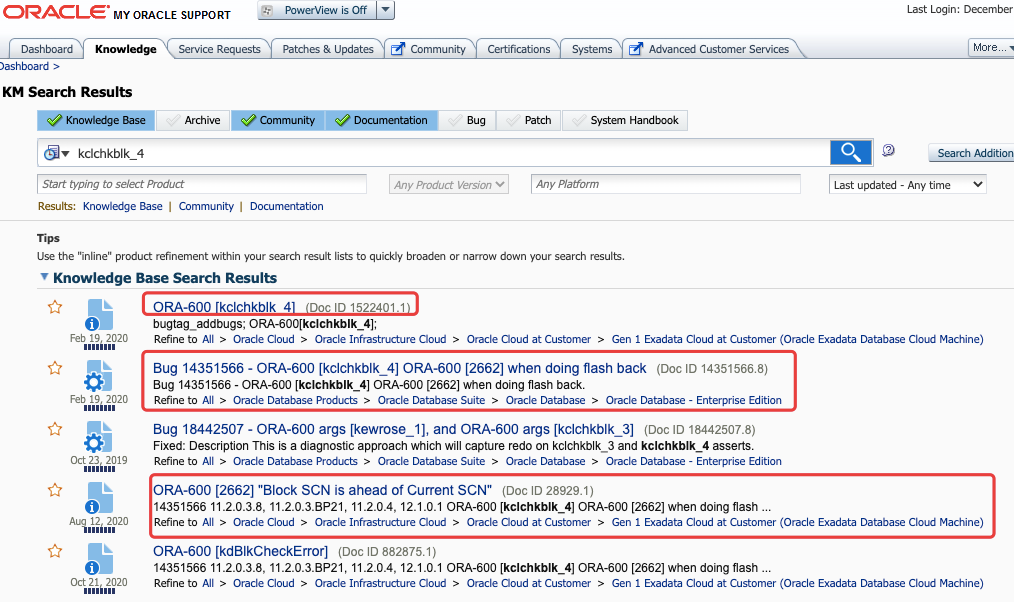
Task: Collapse Knowledge Base Search Results section
Action: [44, 277]
